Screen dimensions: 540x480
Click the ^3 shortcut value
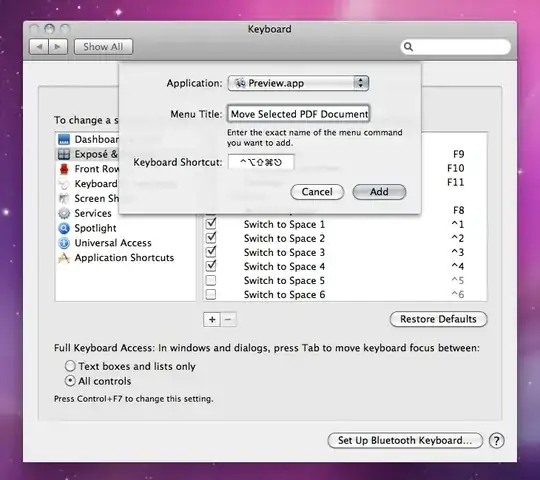[458, 252]
